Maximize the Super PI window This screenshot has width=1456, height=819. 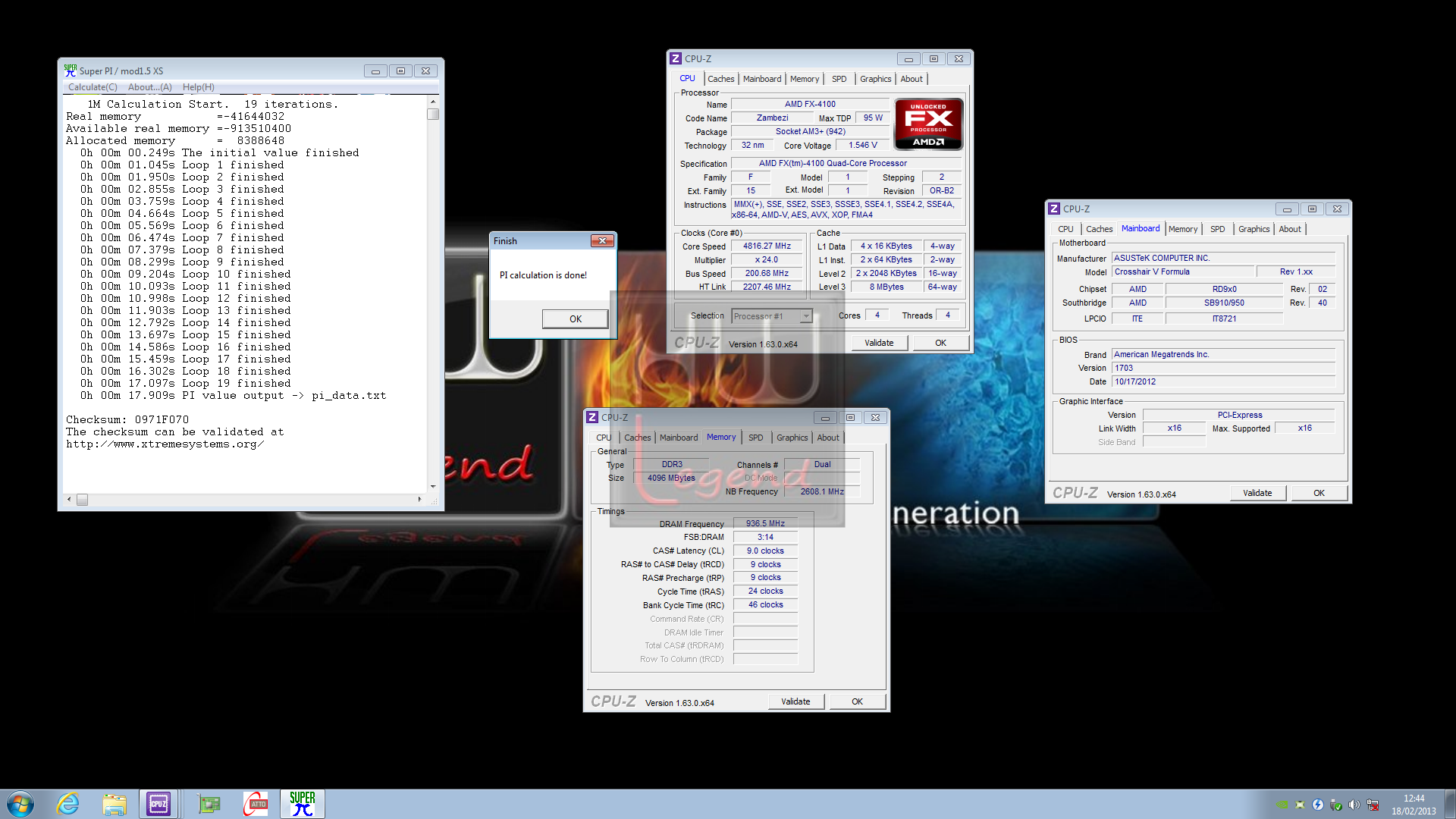(x=400, y=71)
